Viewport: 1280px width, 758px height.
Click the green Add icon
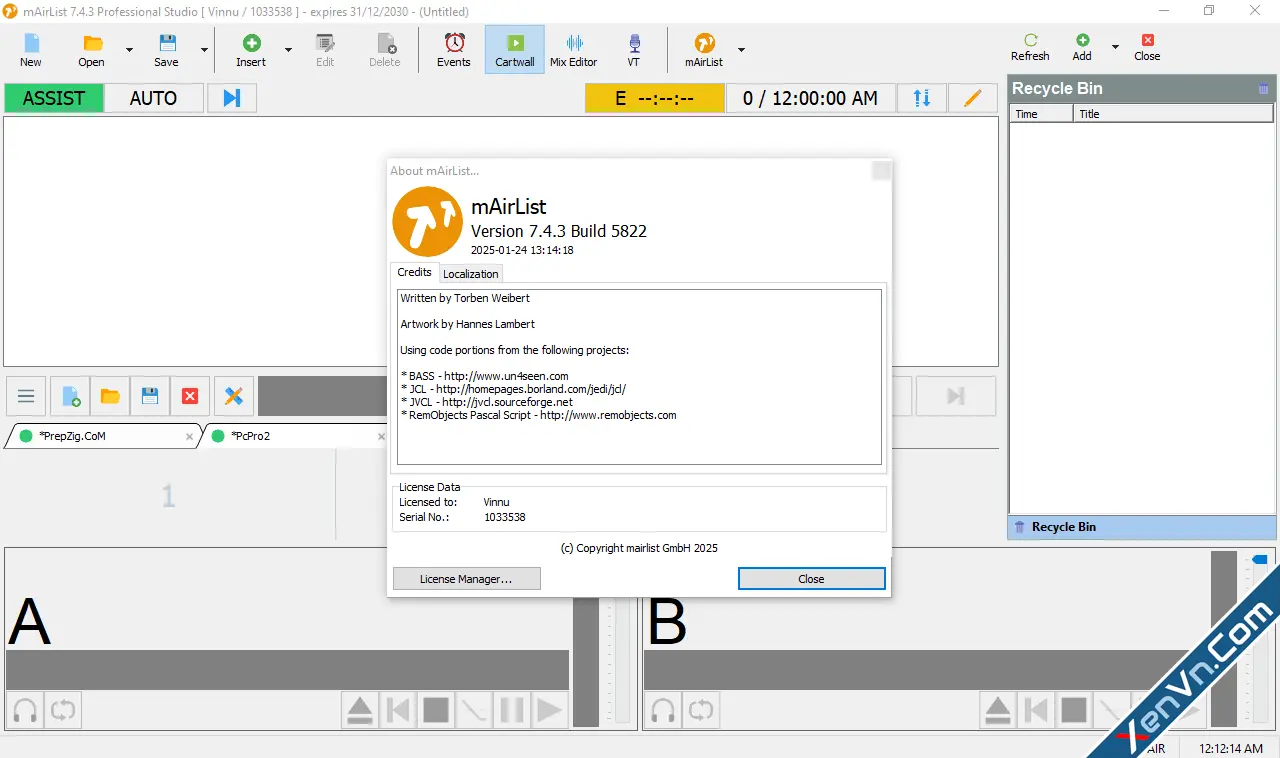pos(1082,40)
